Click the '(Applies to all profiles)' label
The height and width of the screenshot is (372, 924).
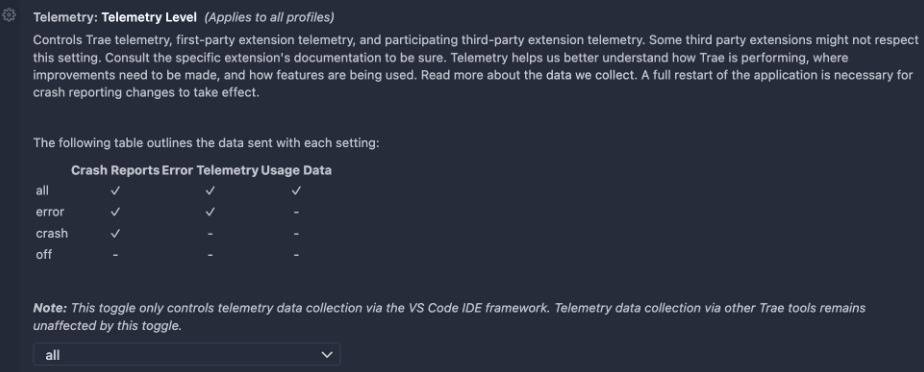(269, 17)
